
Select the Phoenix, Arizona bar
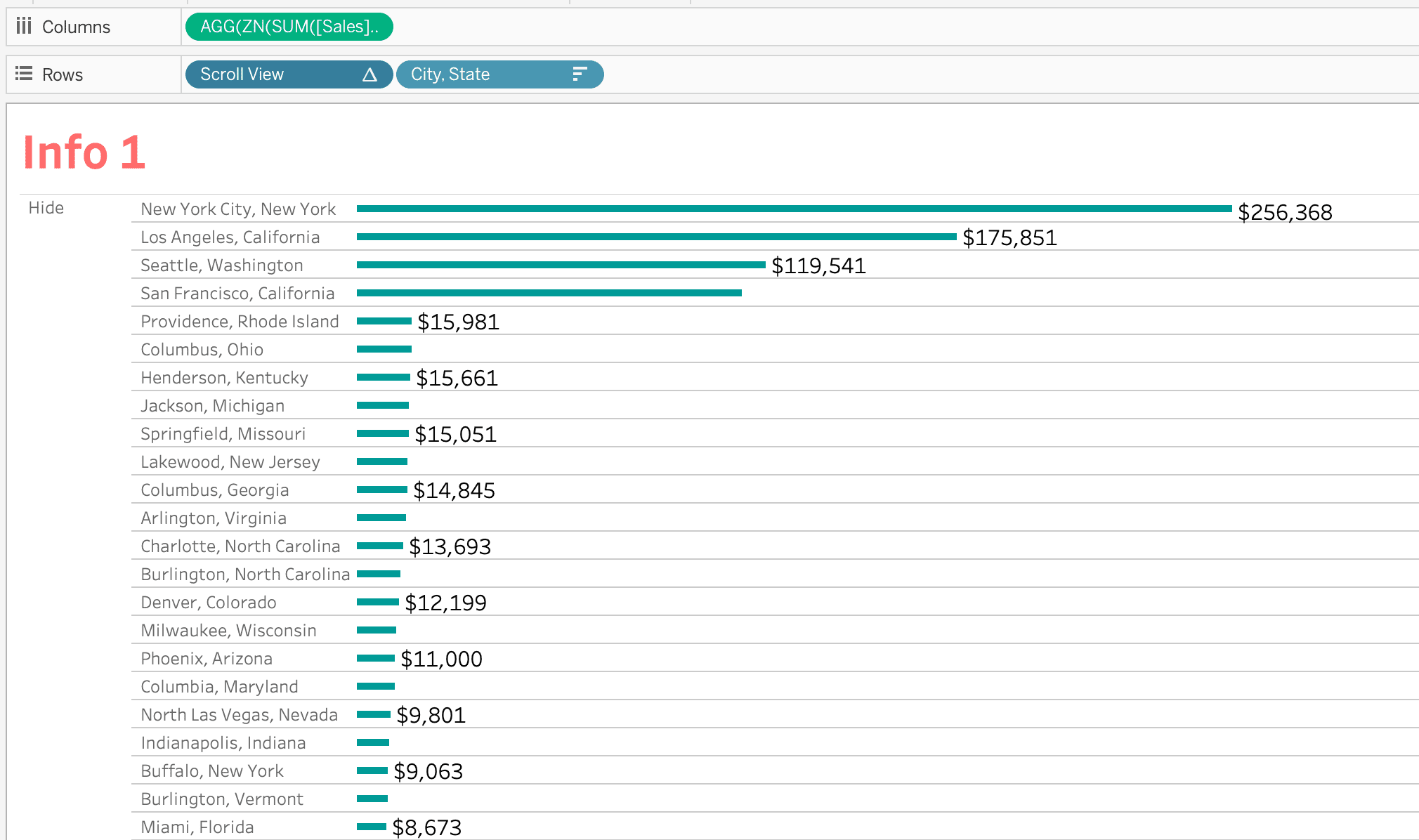374,658
